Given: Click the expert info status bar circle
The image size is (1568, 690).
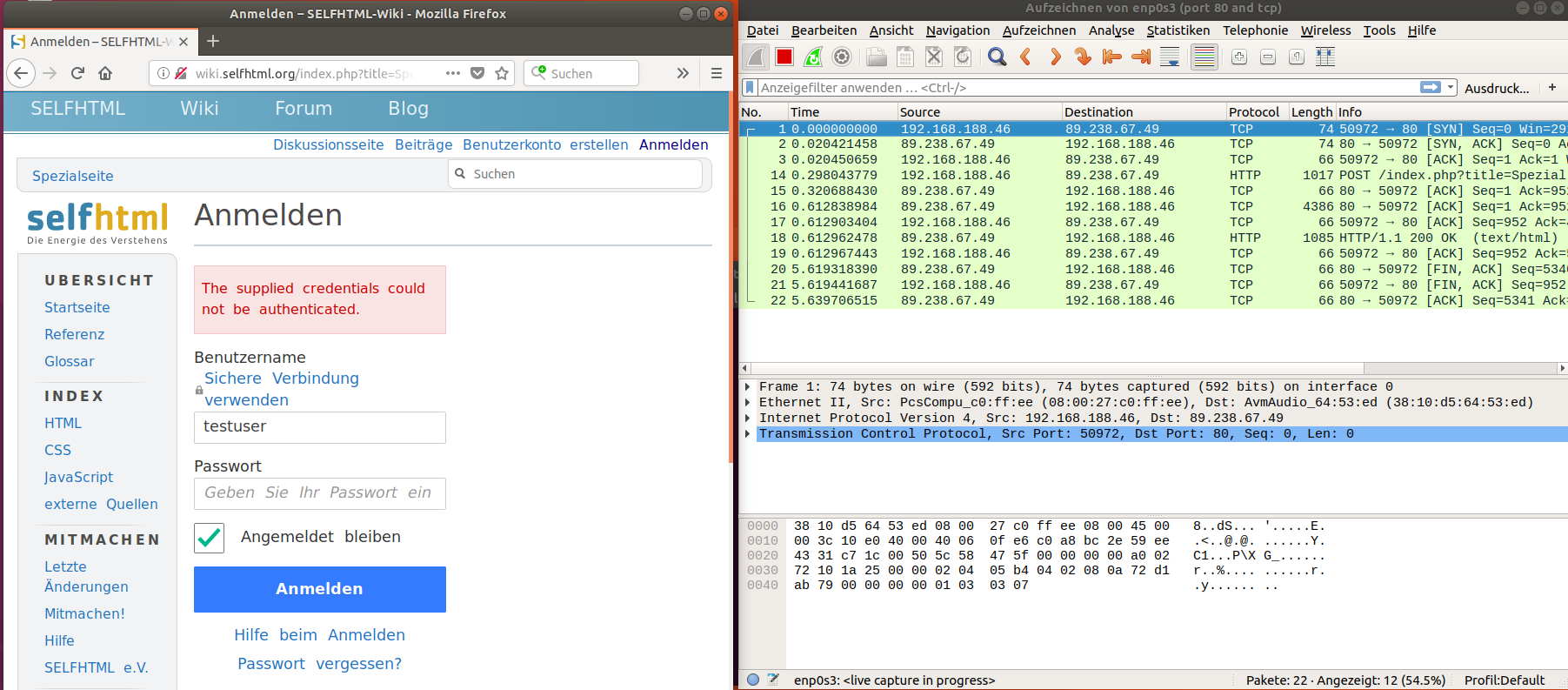Looking at the screenshot, I should click(x=753, y=680).
